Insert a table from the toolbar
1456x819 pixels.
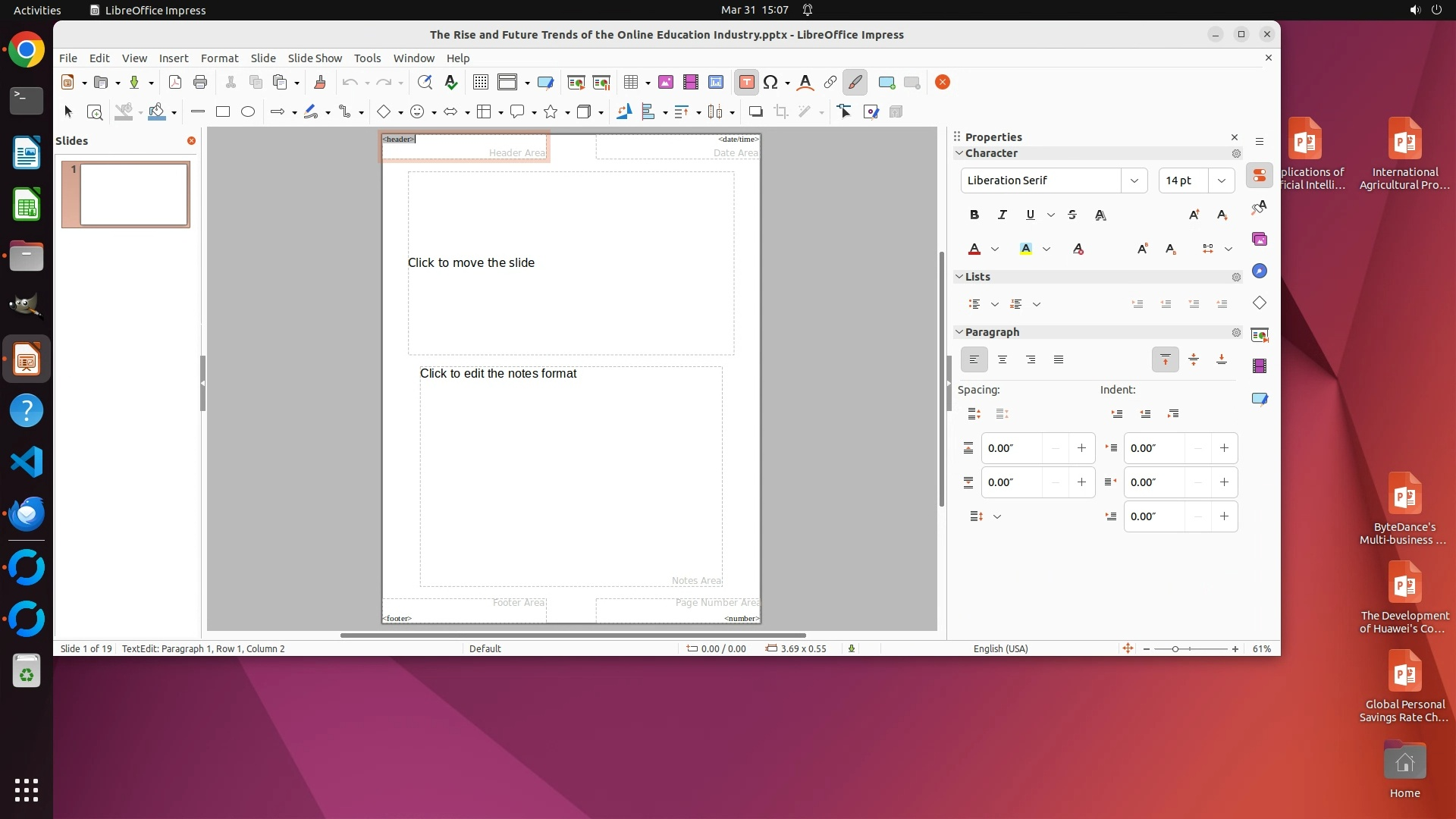(x=630, y=83)
